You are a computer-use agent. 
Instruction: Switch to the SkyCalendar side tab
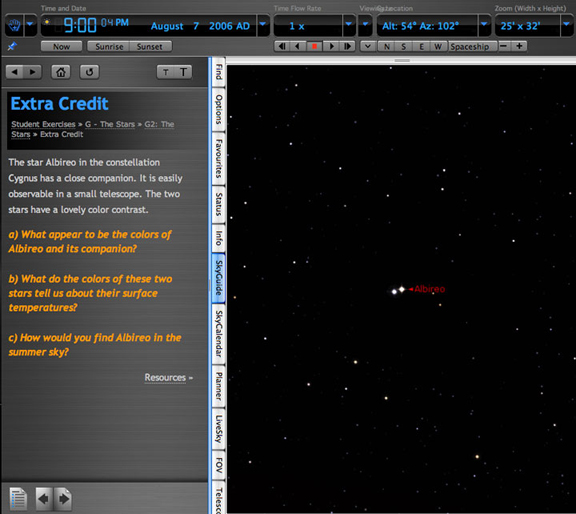click(x=219, y=334)
